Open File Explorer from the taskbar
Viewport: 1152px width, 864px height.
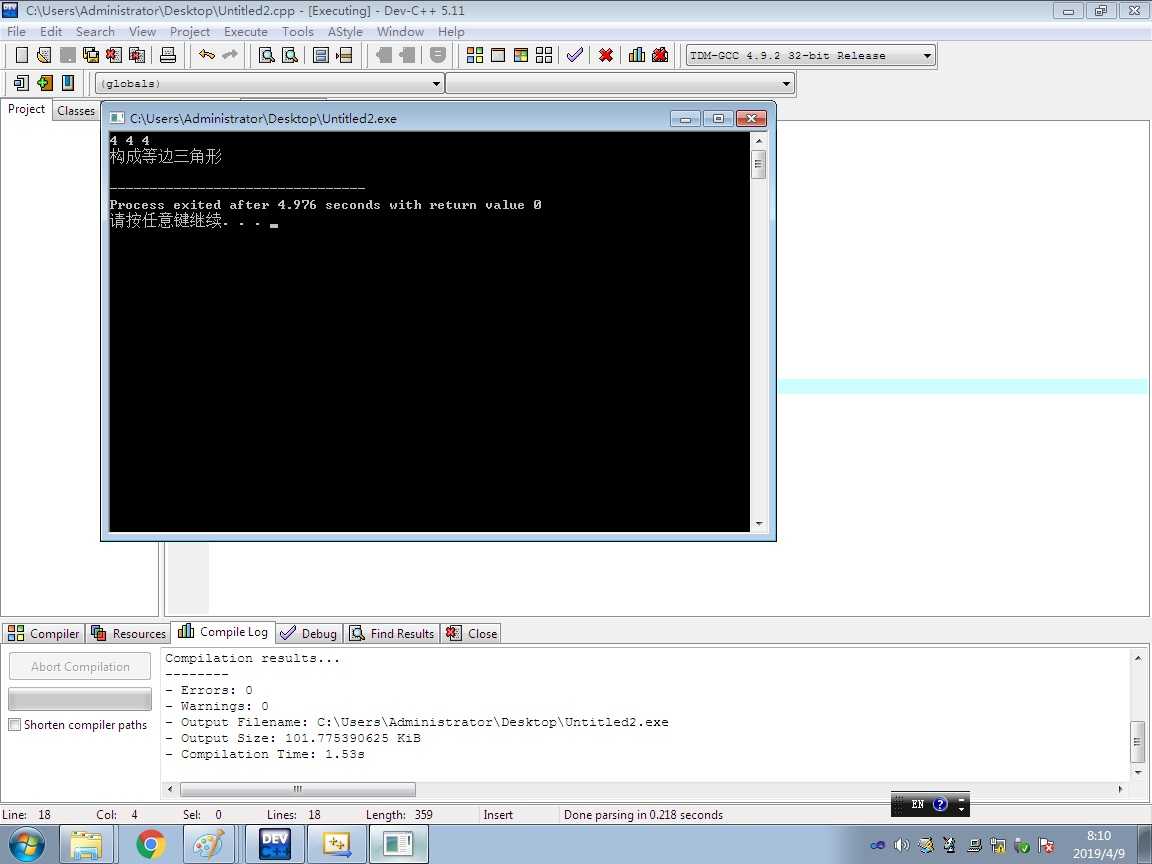86,845
